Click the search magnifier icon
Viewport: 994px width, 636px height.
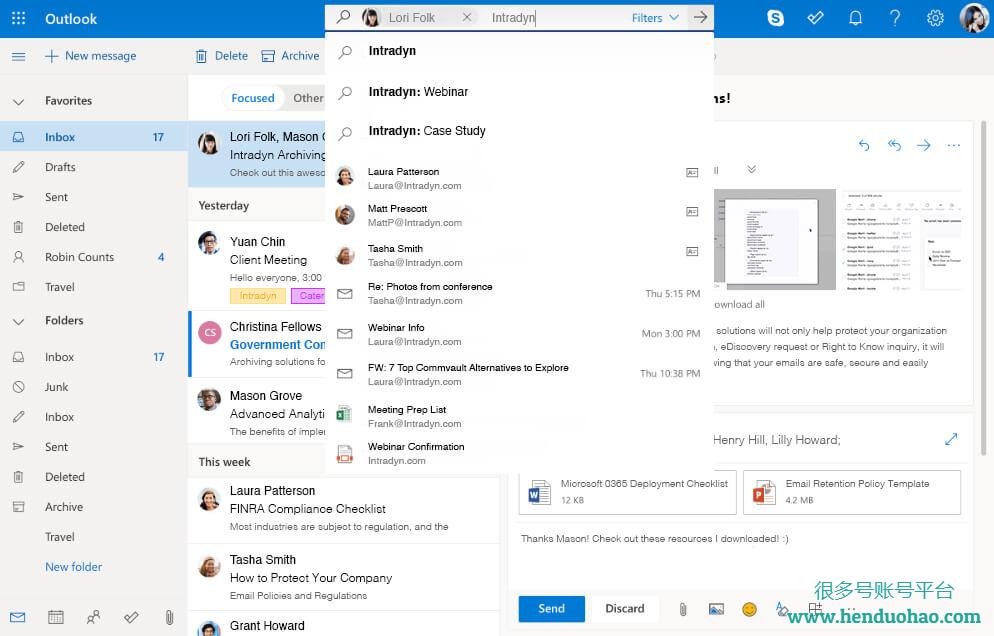(x=343, y=17)
